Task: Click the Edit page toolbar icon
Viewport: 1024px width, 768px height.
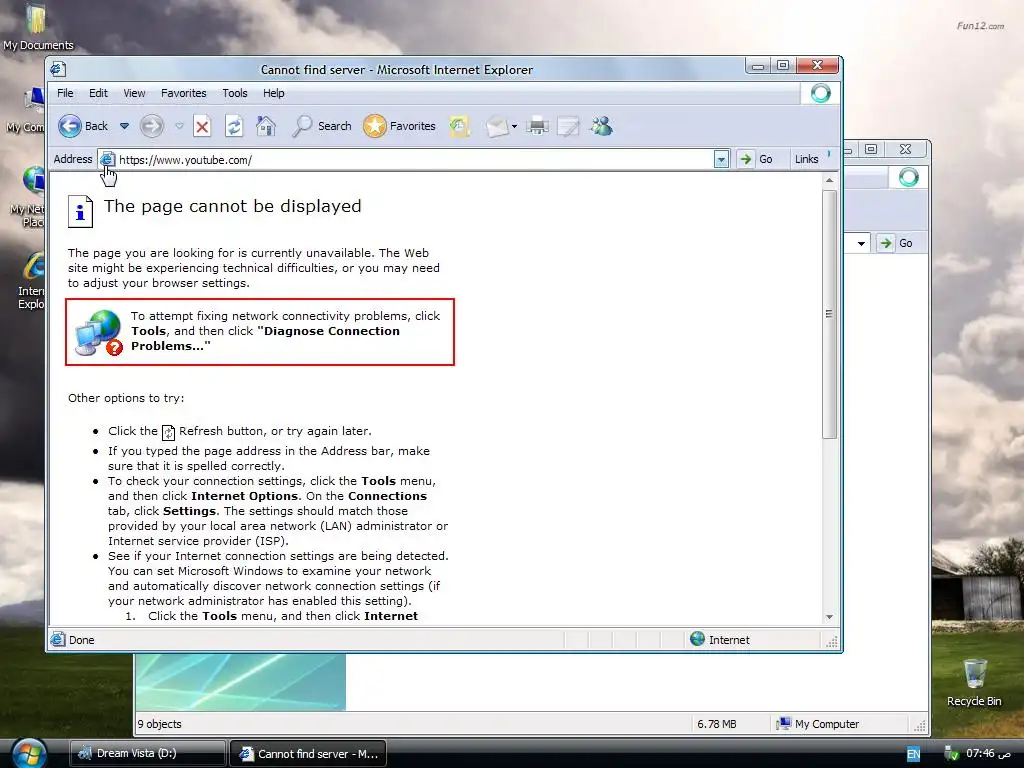Action: point(568,126)
